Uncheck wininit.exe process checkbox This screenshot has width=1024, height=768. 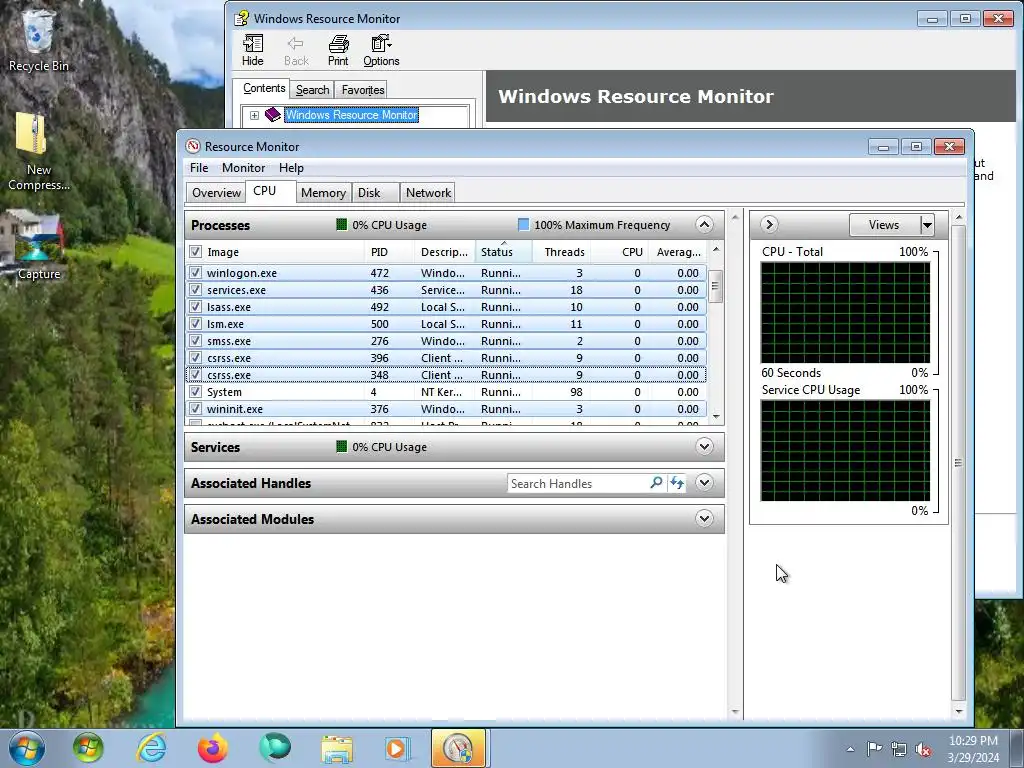tap(195, 408)
